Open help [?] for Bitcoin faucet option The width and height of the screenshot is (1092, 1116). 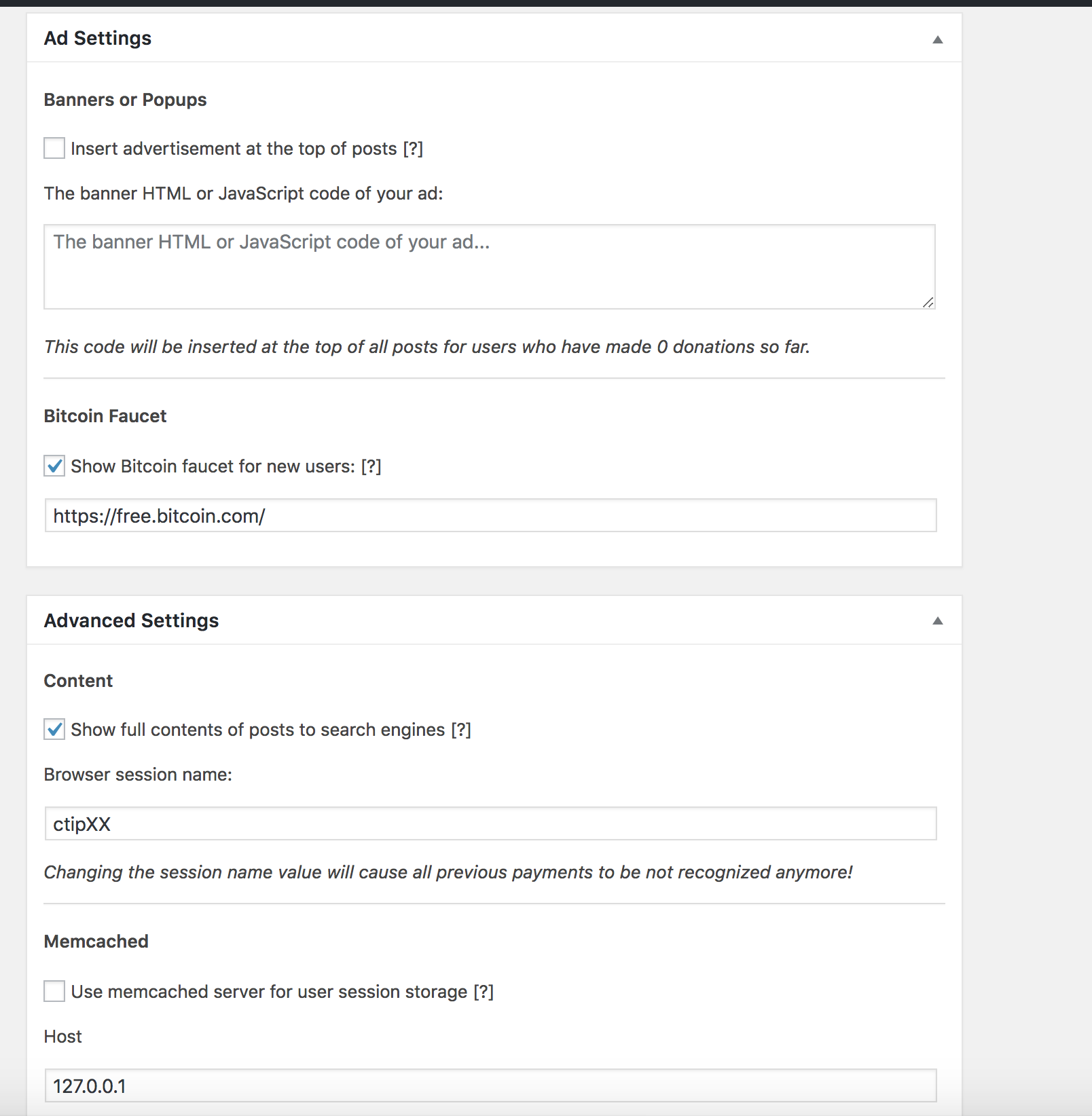371,466
